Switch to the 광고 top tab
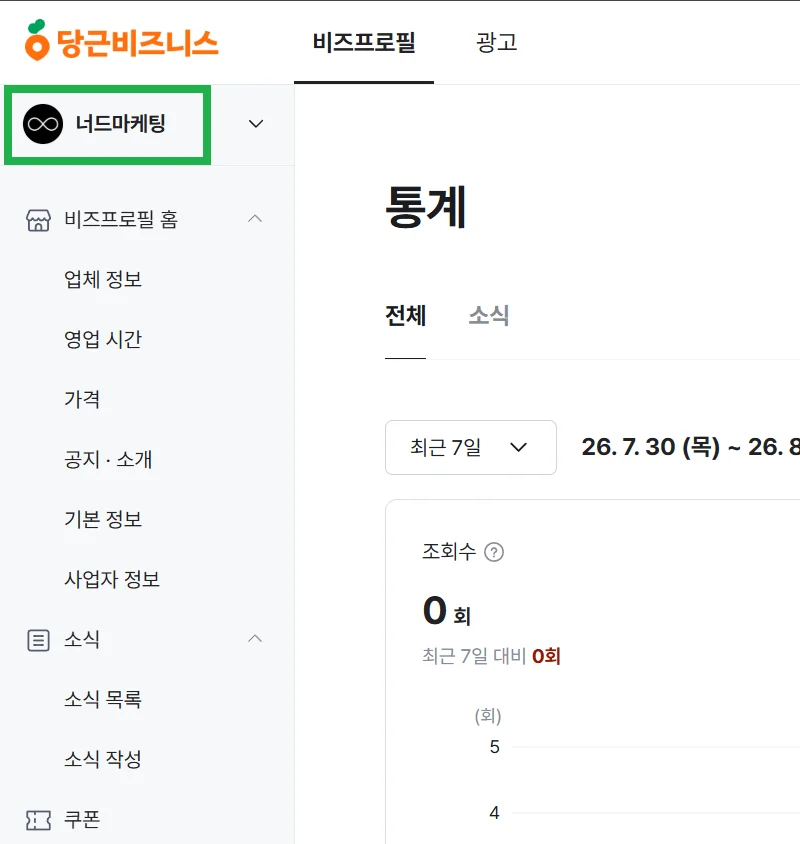 tap(496, 42)
